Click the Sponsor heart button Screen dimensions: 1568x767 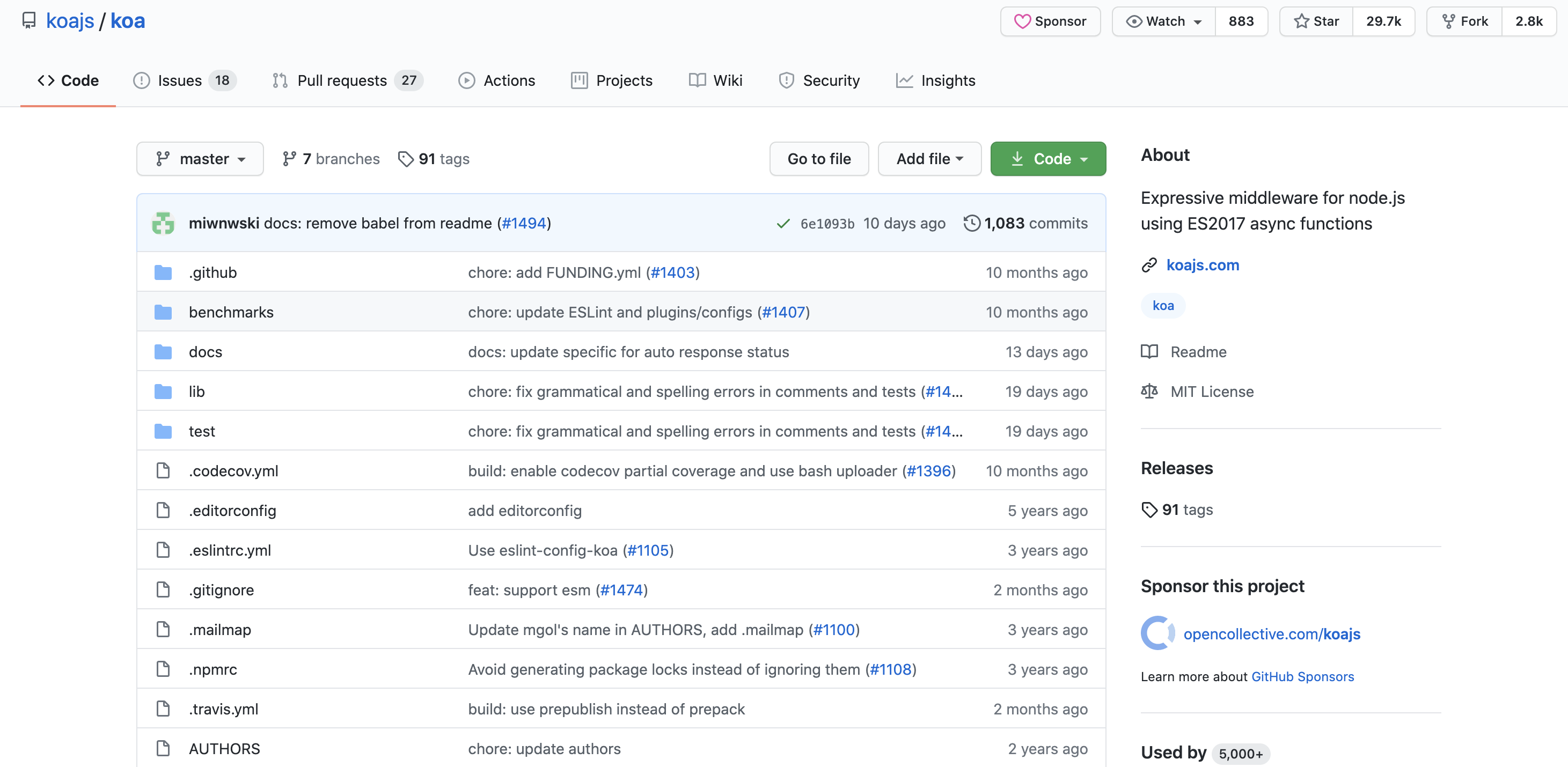(x=1050, y=21)
